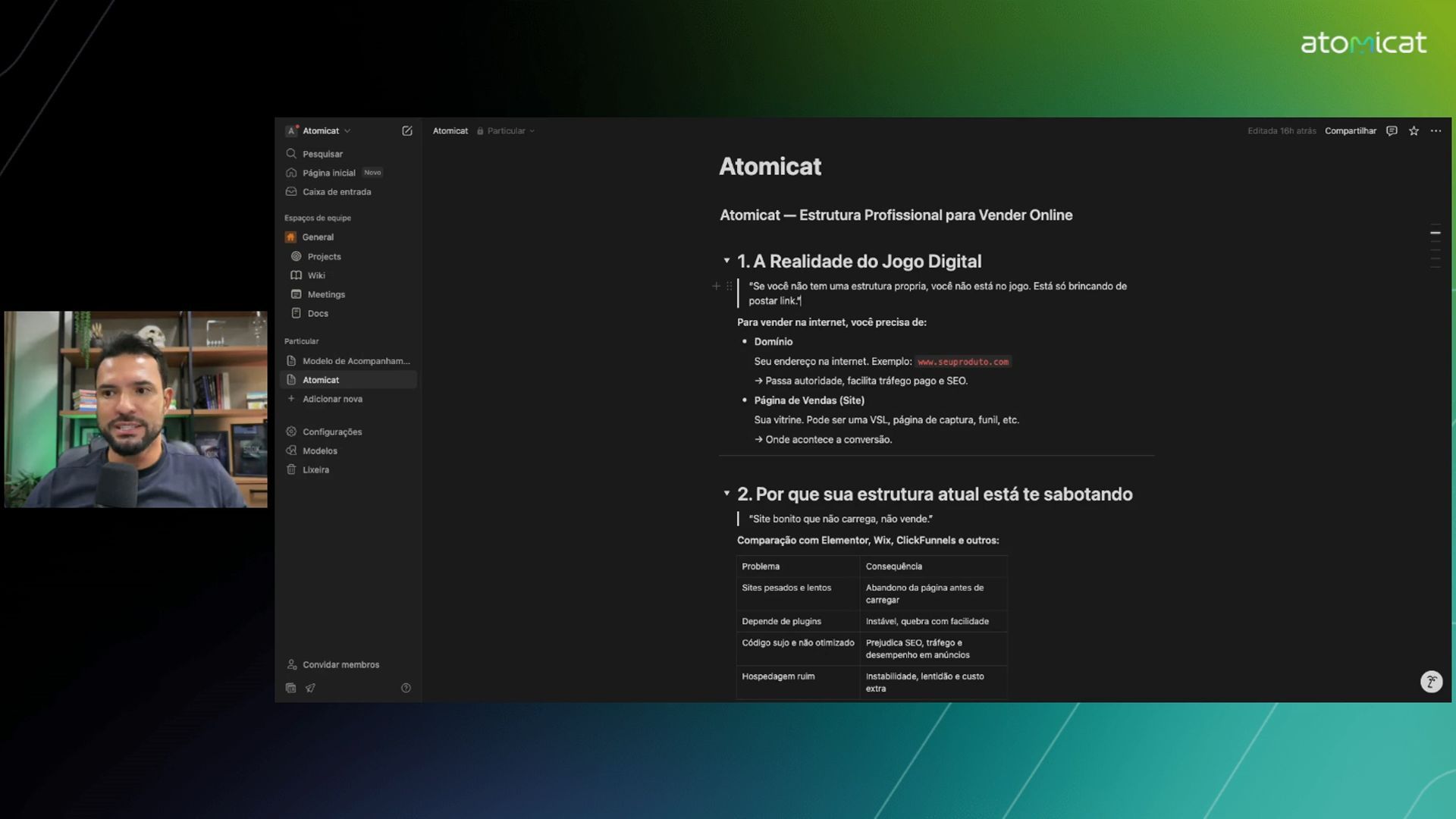The image size is (1456, 819).
Task: Click the General home icon
Action: click(290, 237)
